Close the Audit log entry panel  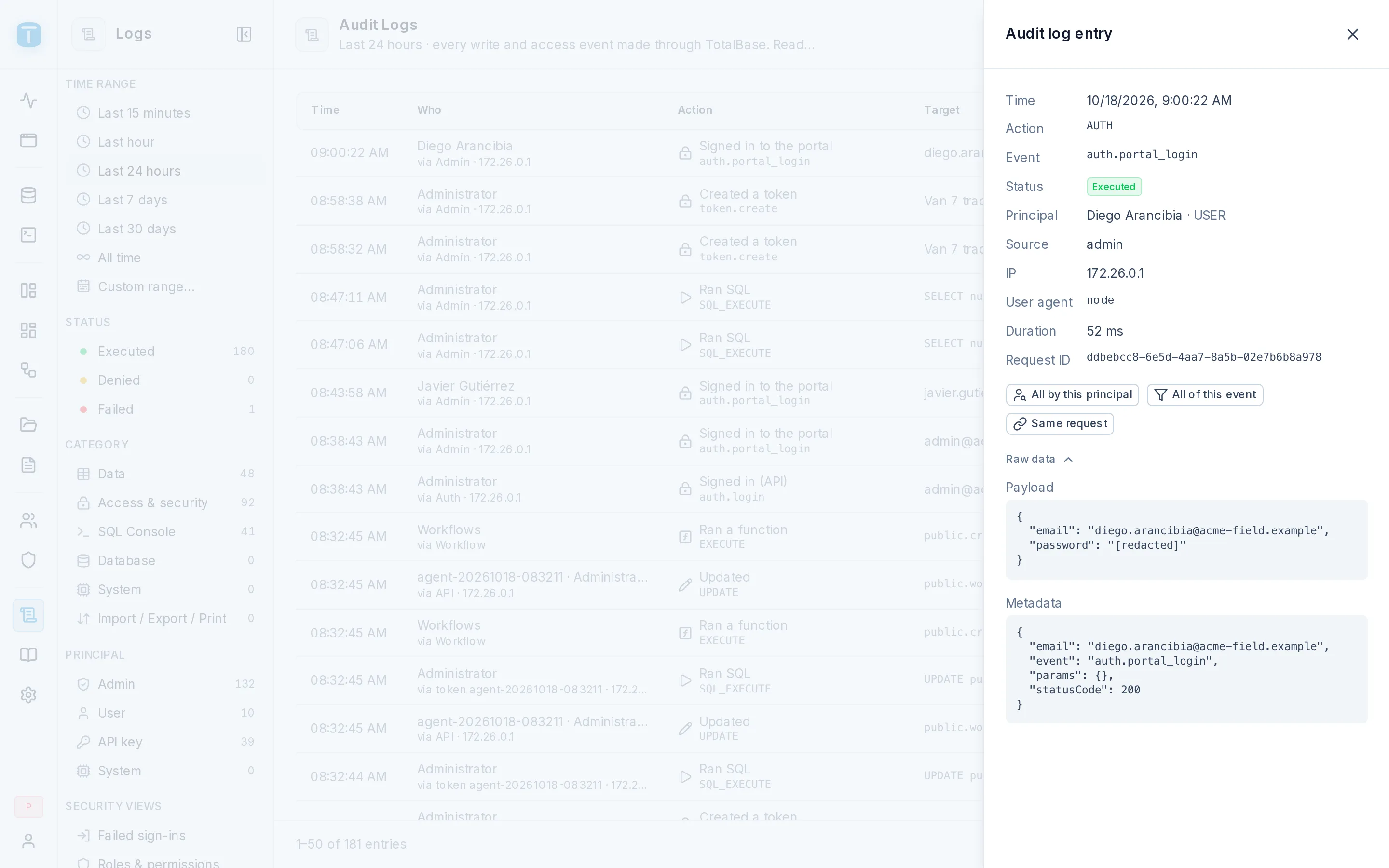1352,34
